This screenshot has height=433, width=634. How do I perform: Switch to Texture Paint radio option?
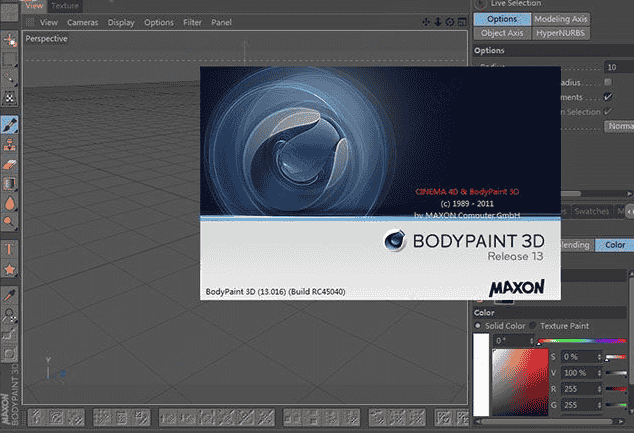click(534, 326)
